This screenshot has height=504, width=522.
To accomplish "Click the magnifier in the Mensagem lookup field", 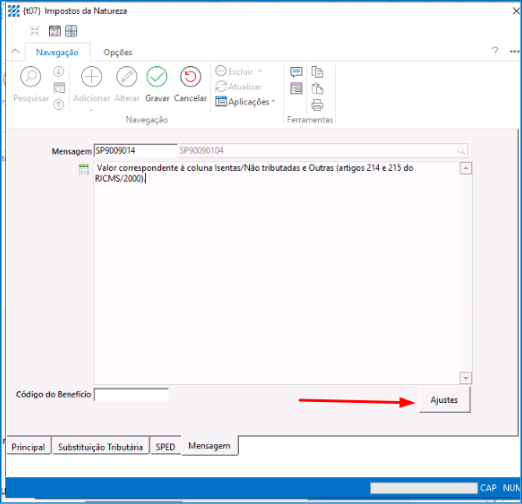I will point(461,151).
